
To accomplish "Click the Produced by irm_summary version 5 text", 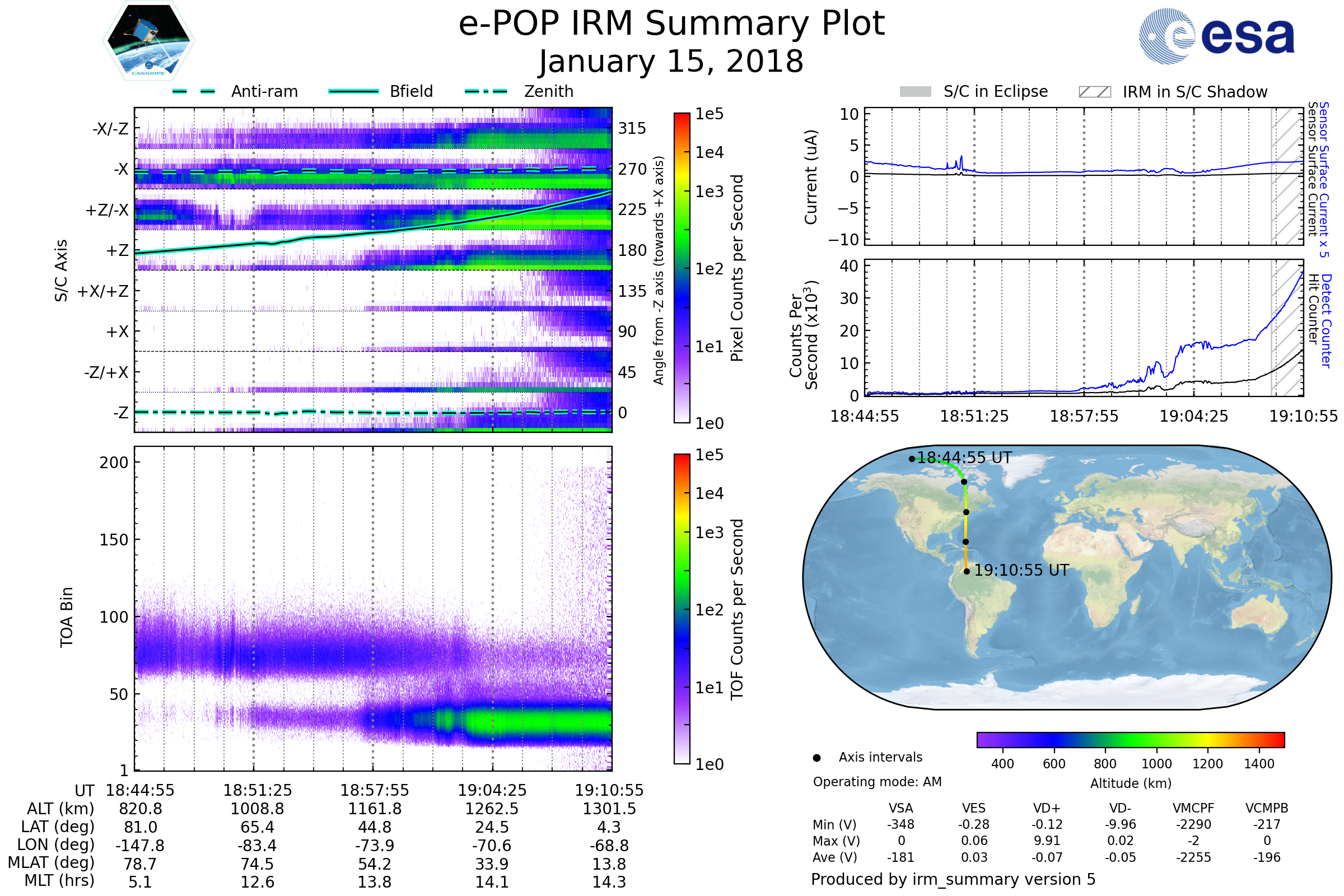I will [x=953, y=879].
